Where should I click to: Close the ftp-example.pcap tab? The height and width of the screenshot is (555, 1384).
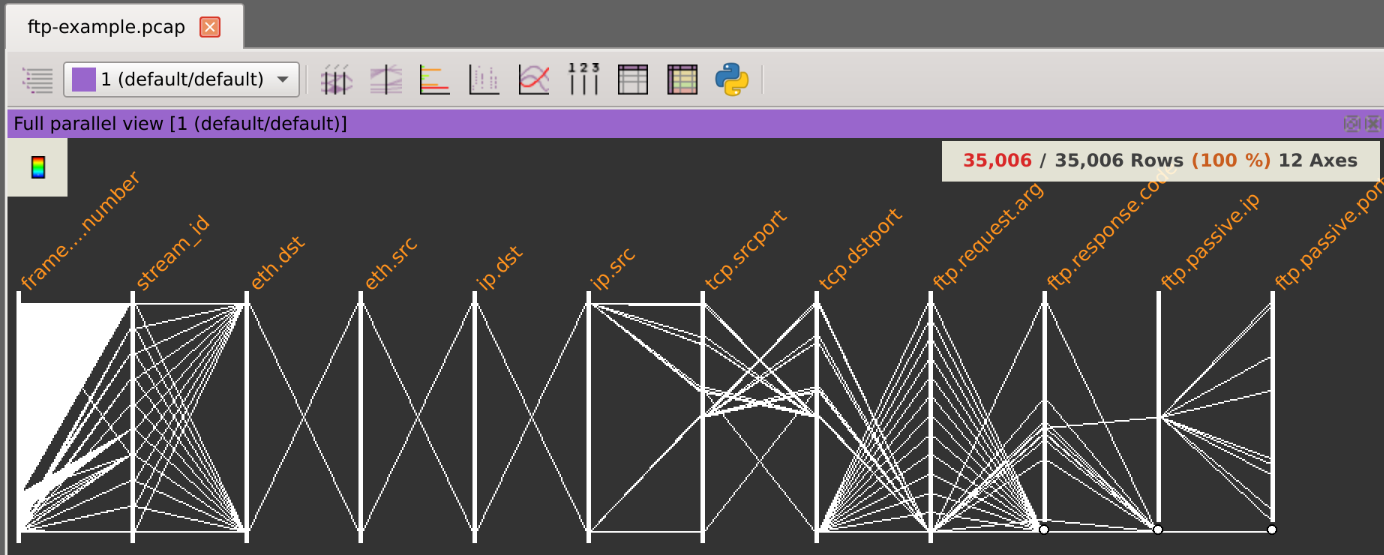[x=210, y=27]
